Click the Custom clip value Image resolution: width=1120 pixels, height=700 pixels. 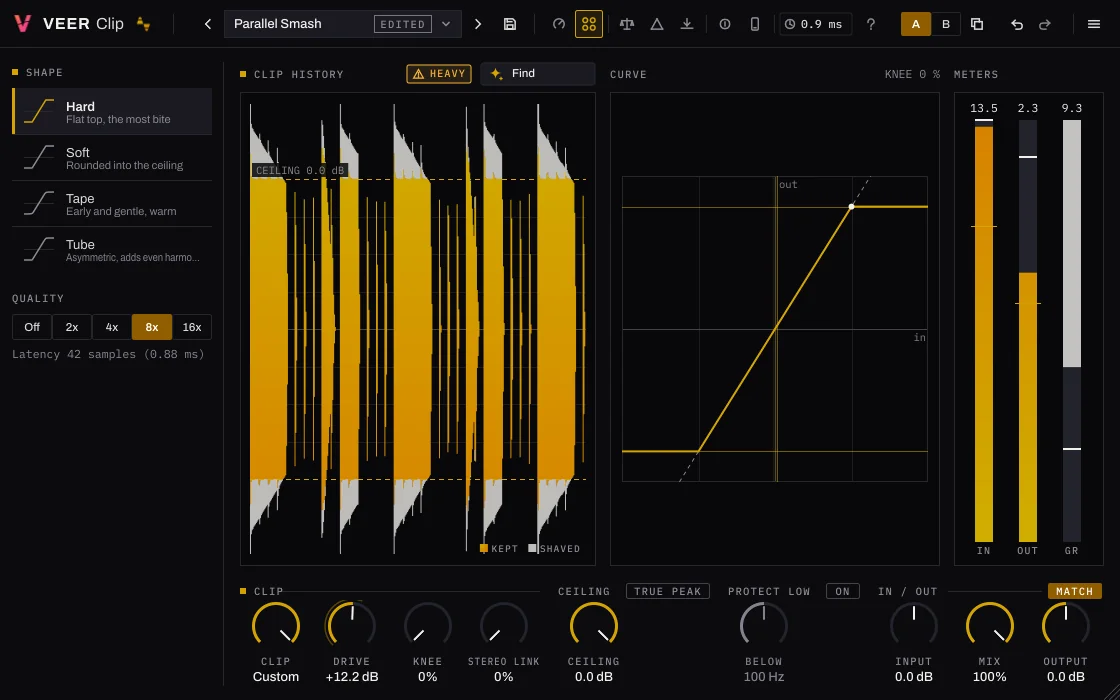[x=276, y=677]
